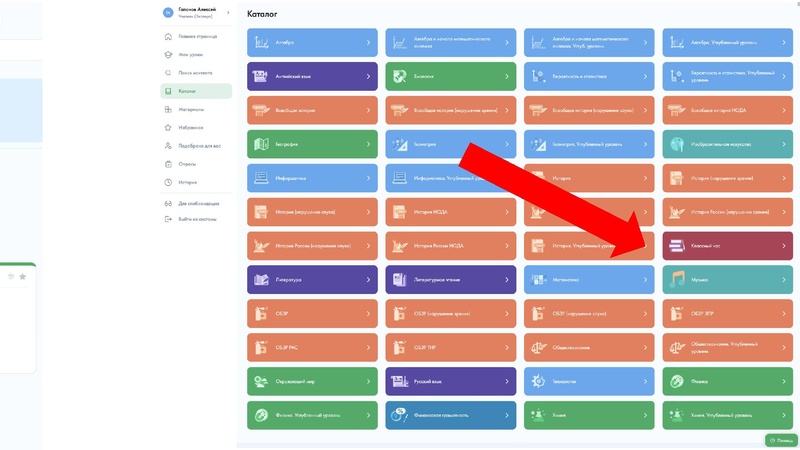
Task: Open Материалы in the sidebar menu
Action: [191, 109]
